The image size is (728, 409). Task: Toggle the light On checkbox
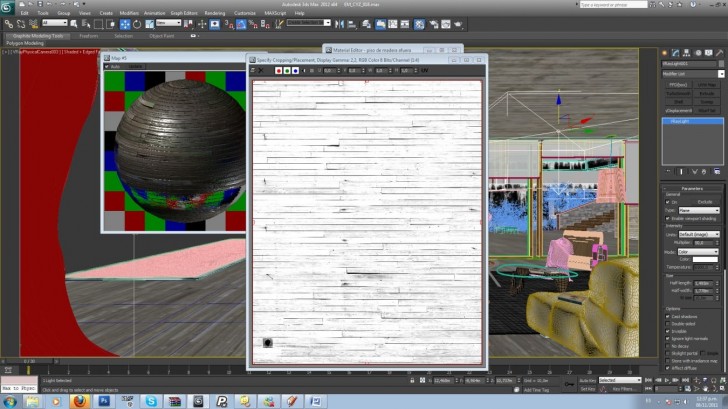coord(668,202)
